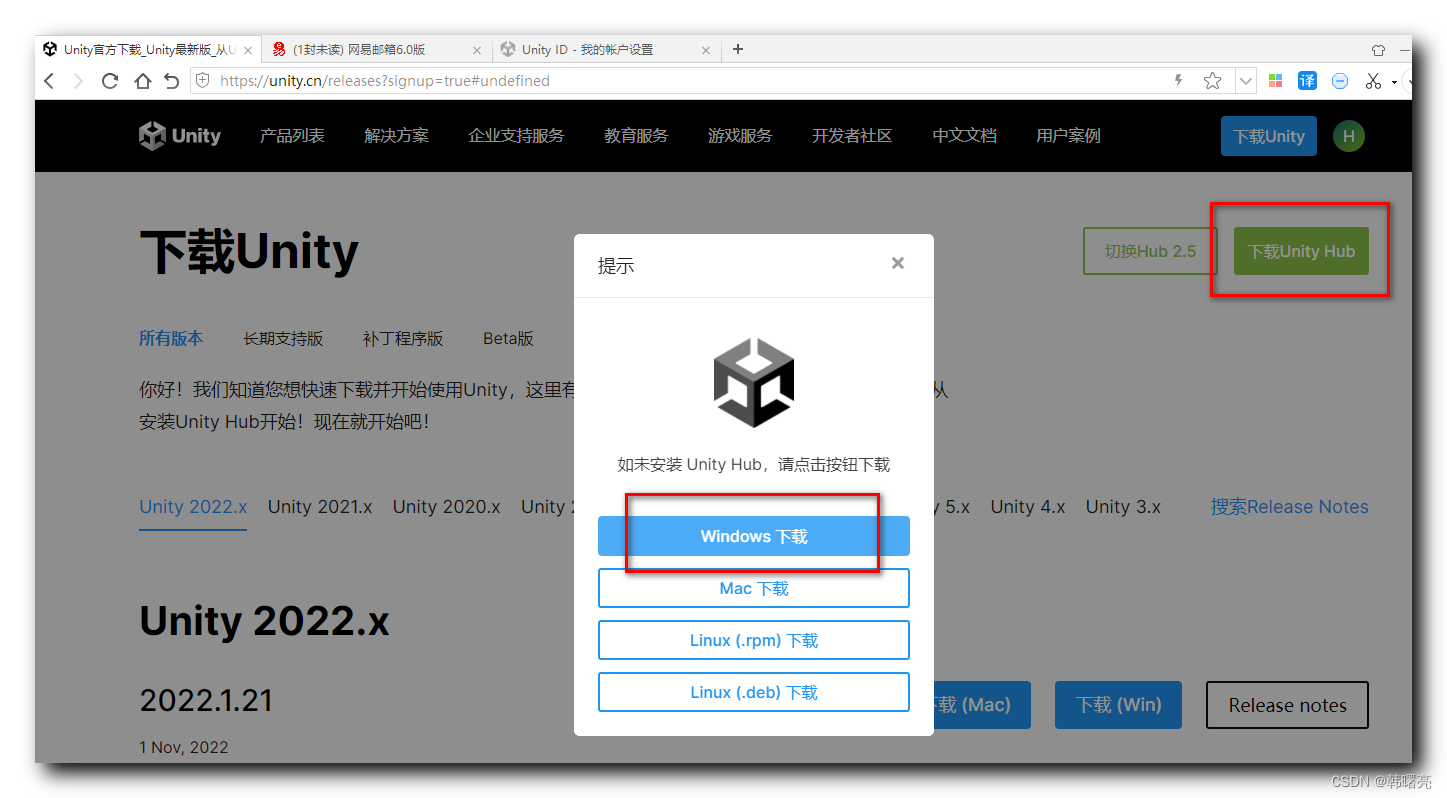Image resolution: width=1447 pixels, height=798 pixels.
Task: Click the ad-block stop icon in the toolbar
Action: (1339, 81)
